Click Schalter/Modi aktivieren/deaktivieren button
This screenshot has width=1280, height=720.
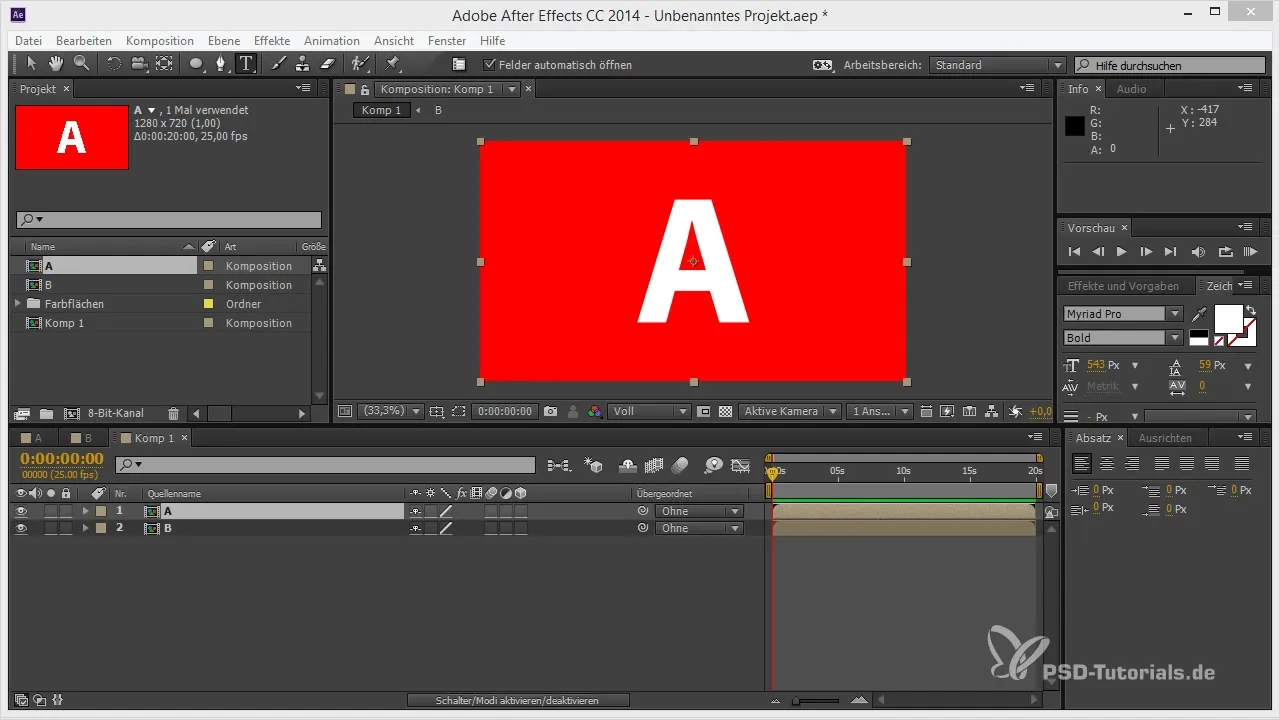click(518, 701)
